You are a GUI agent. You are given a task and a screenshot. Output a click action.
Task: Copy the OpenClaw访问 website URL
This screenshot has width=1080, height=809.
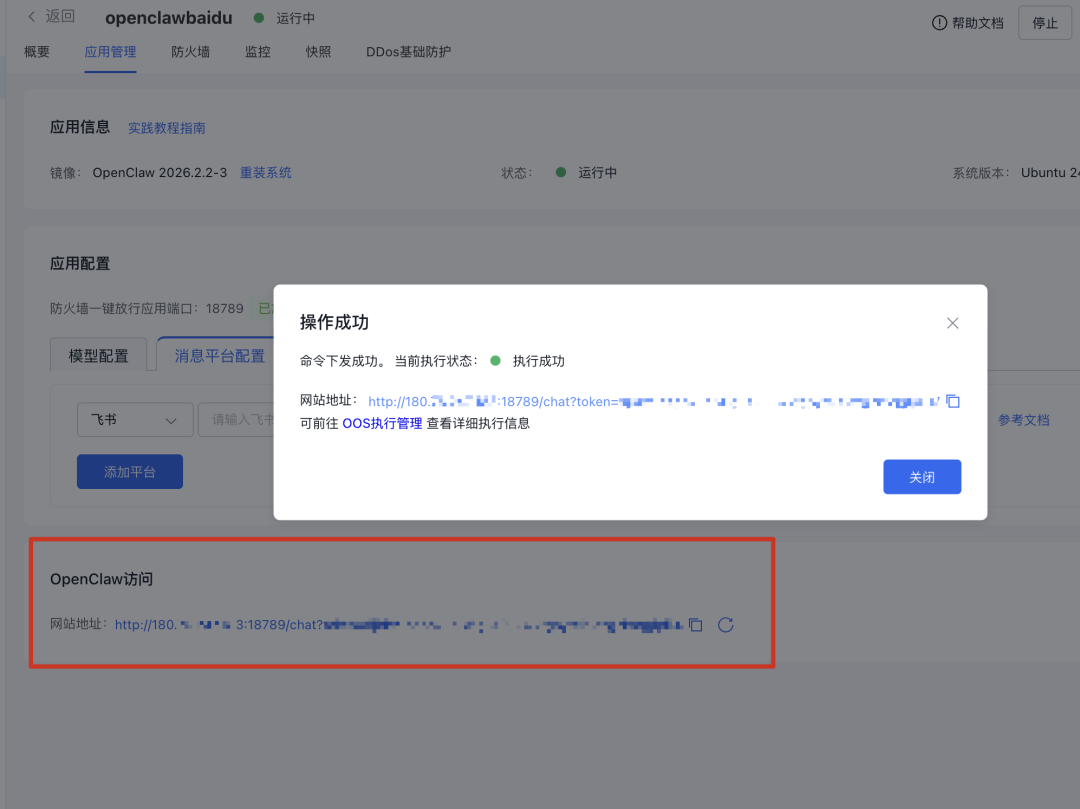[696, 624]
